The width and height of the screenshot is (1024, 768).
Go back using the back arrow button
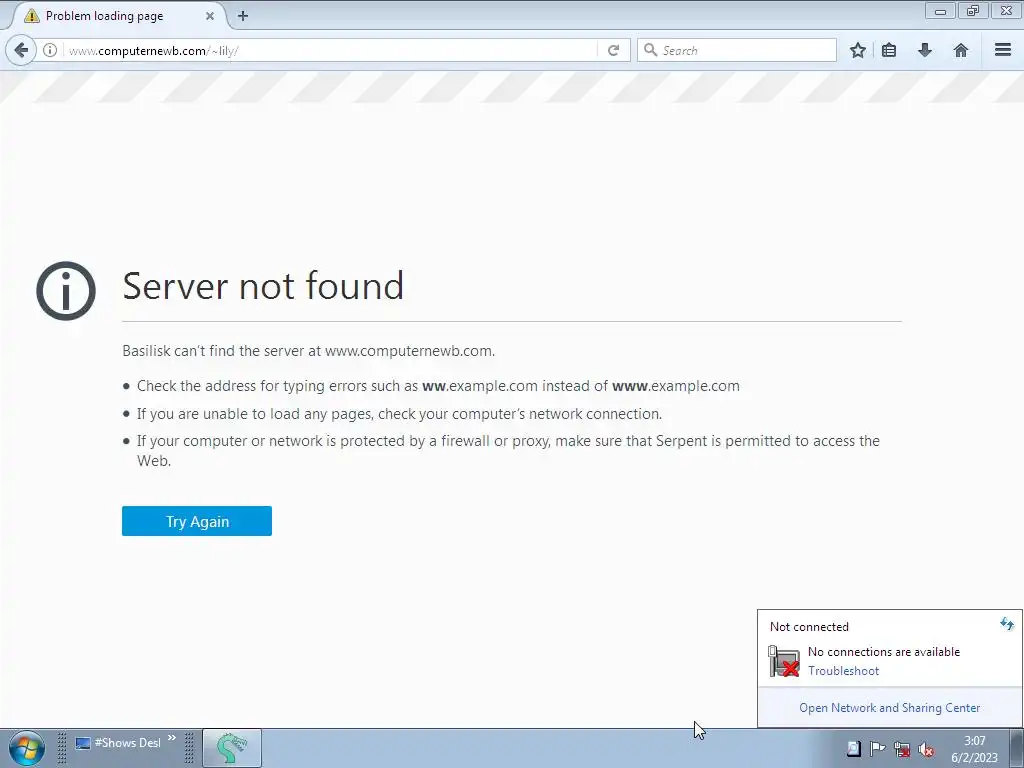coord(21,50)
